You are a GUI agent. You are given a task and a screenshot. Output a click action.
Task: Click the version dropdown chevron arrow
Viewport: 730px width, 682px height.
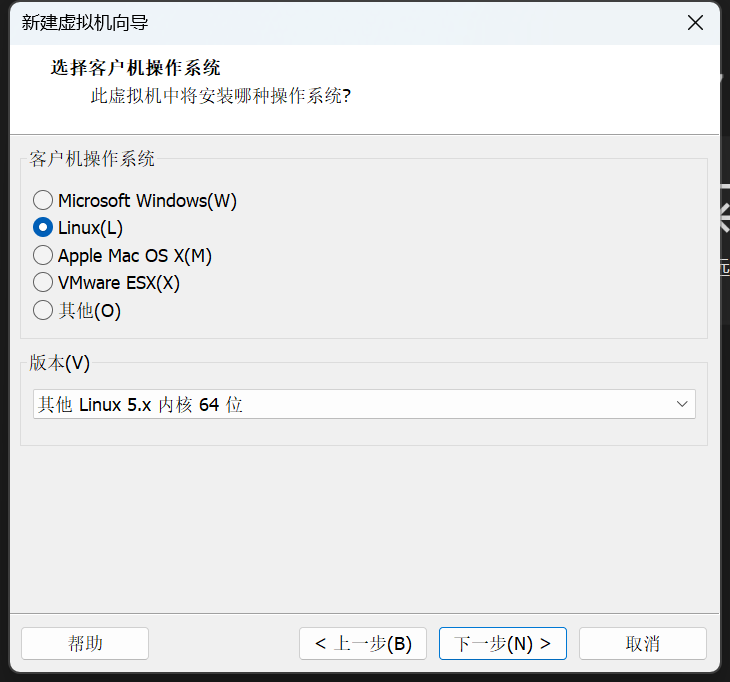click(682, 404)
